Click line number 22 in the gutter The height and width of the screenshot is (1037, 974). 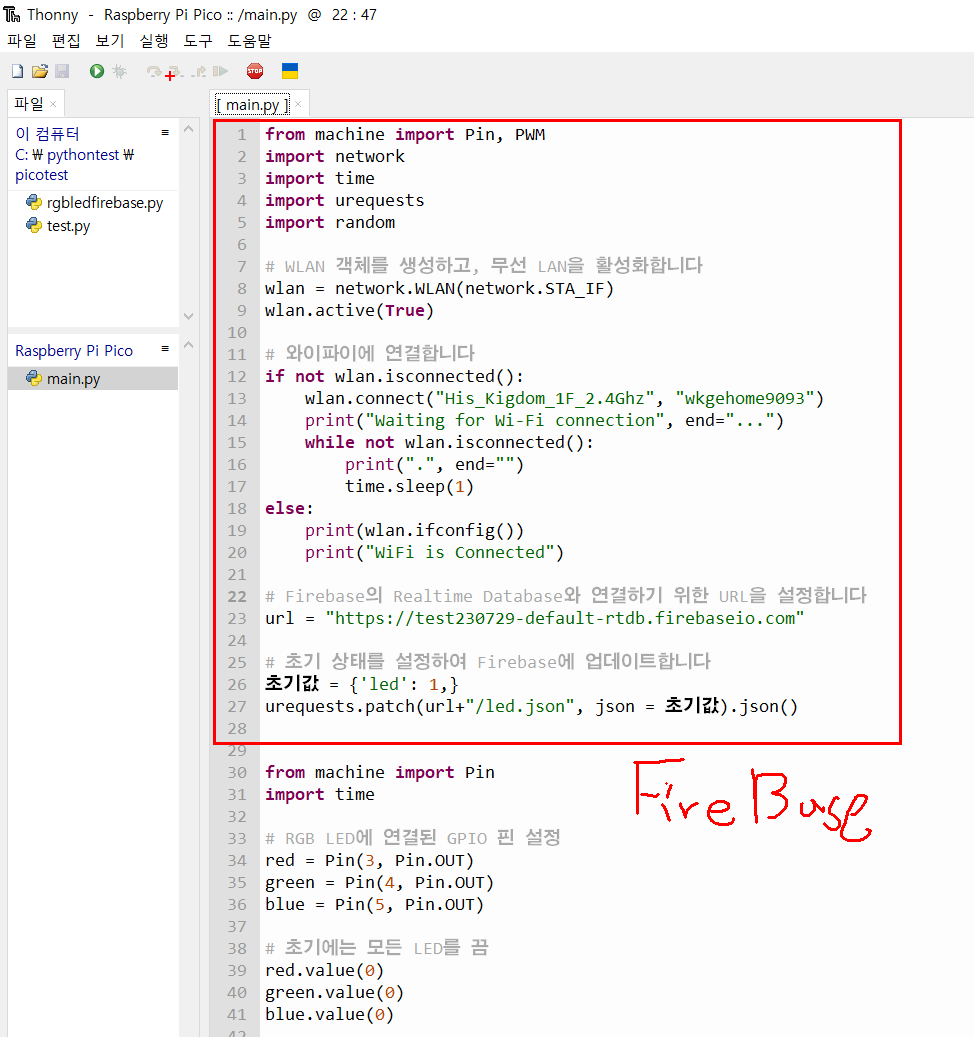tap(237, 597)
